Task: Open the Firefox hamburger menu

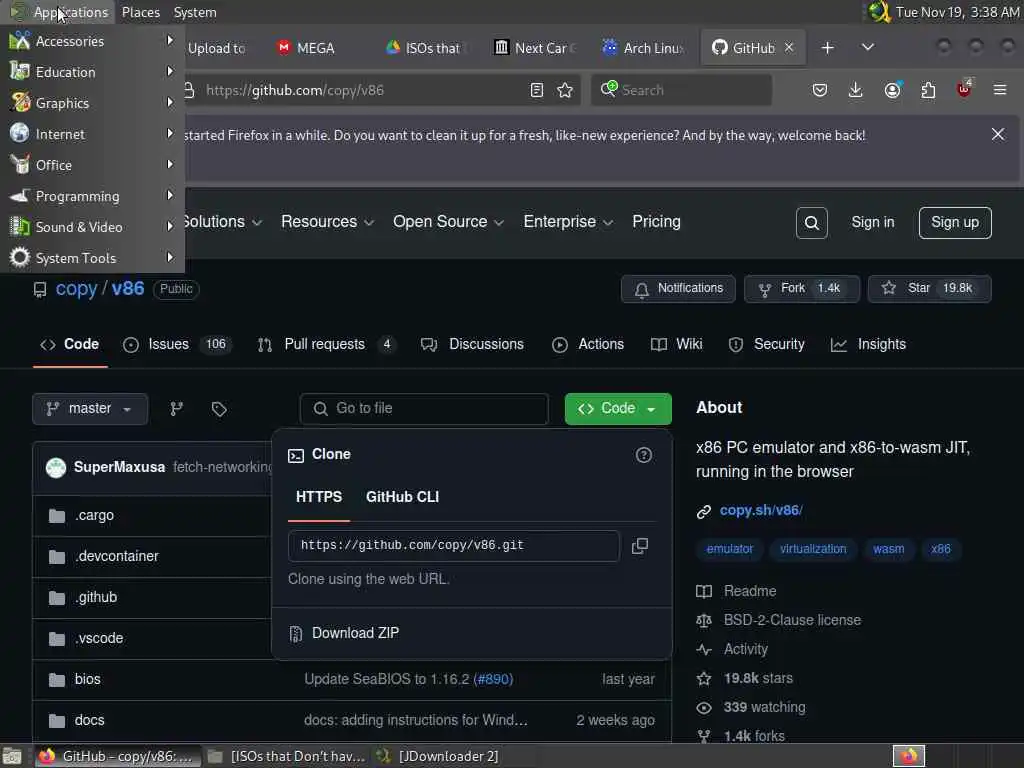Action: pyautogui.click(x=1000, y=89)
